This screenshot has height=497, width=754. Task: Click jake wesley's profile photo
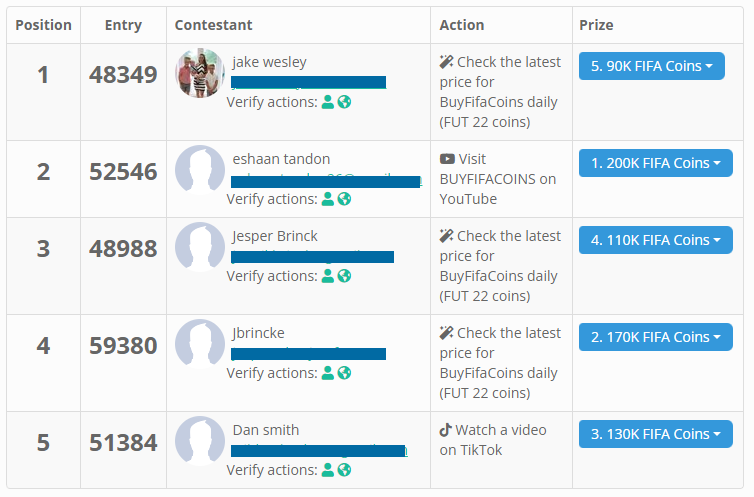pos(200,73)
